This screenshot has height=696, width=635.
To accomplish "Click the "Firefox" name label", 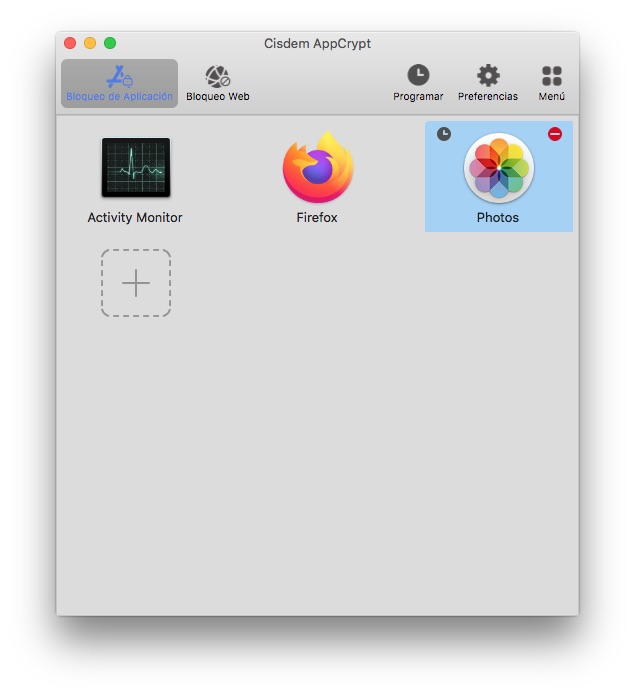I will [317, 217].
